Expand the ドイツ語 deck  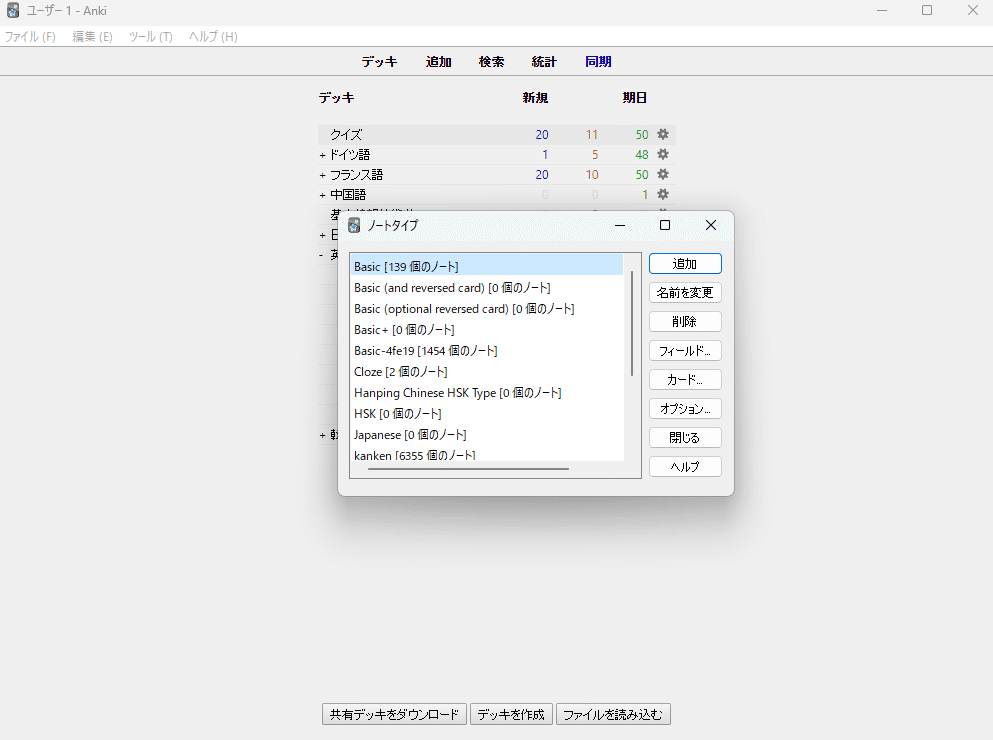pyautogui.click(x=322, y=155)
